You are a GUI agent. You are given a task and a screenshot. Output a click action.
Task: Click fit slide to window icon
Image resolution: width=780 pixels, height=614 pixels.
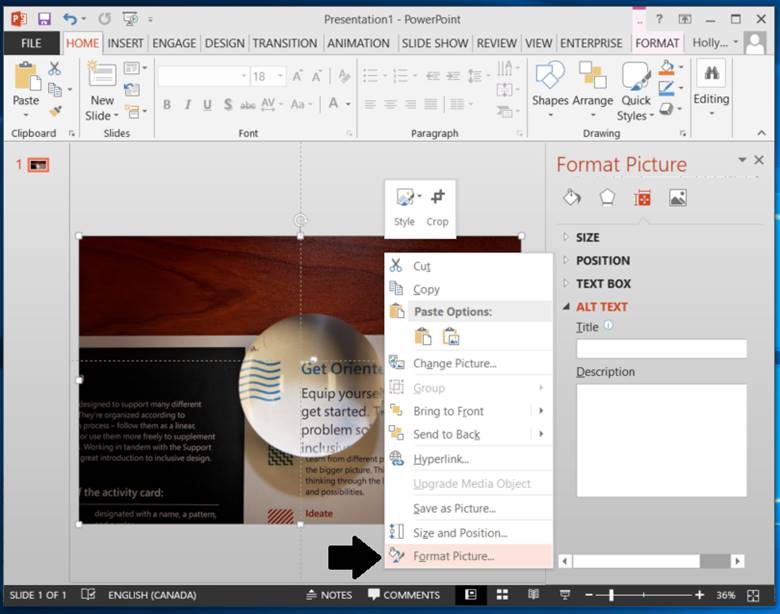(x=753, y=595)
